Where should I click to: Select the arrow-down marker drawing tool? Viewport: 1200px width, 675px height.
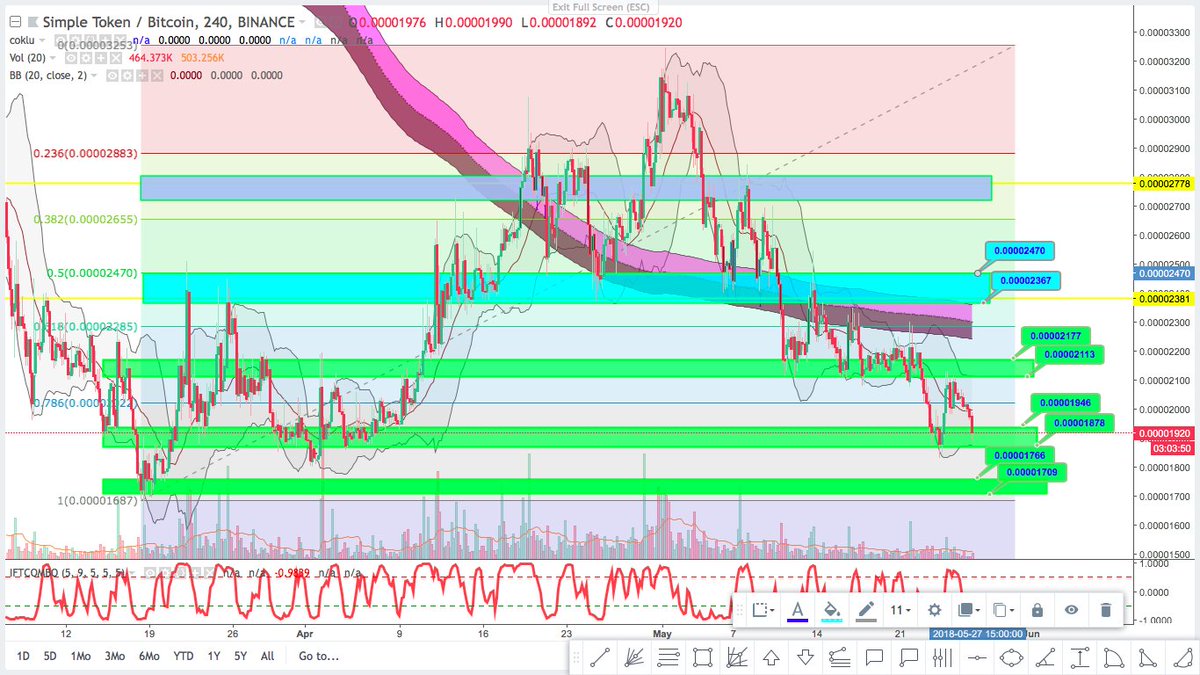(x=805, y=656)
